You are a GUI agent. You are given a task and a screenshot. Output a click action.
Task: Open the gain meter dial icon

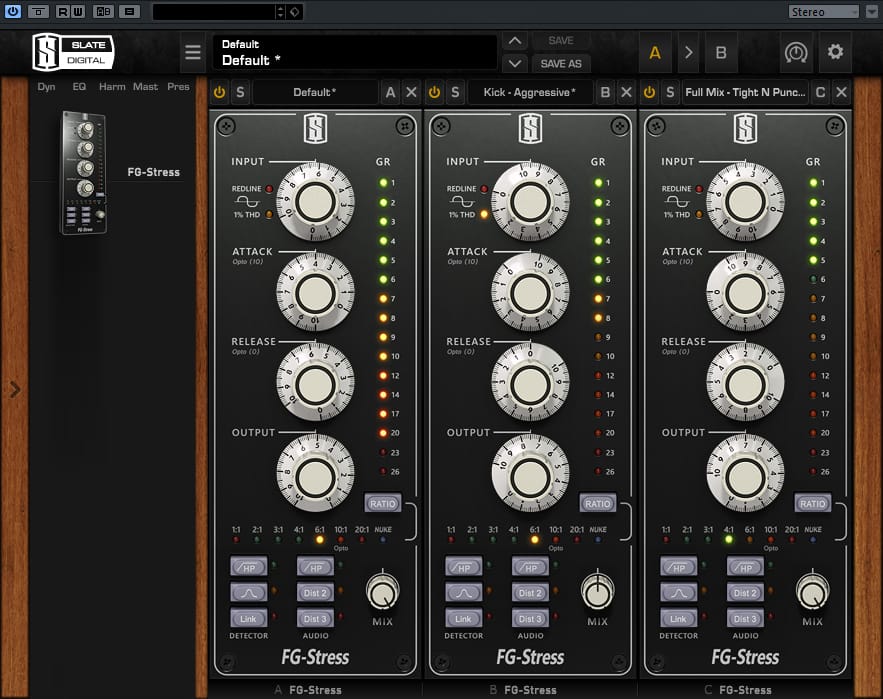coord(796,52)
